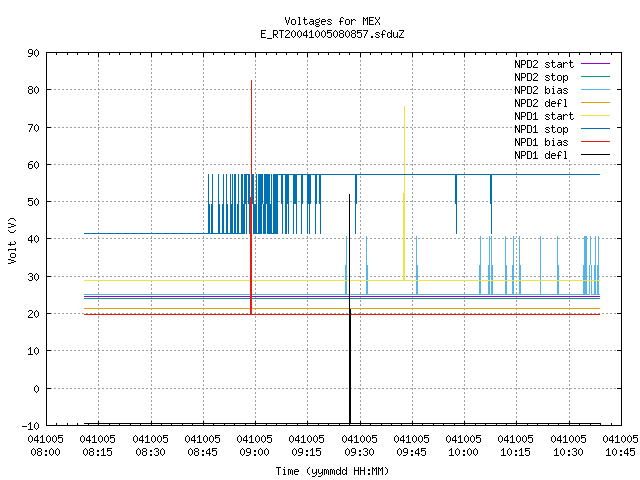The height and width of the screenshot is (480, 640).
Task: Click the x-axis tick label 09:00
Action: tap(255, 452)
